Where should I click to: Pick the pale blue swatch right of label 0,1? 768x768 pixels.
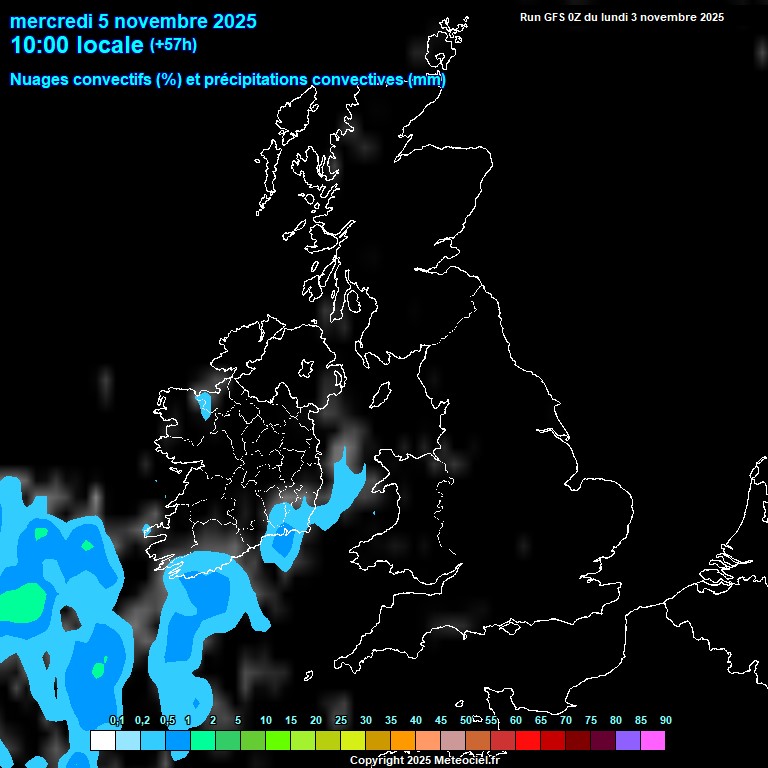[x=128, y=740]
